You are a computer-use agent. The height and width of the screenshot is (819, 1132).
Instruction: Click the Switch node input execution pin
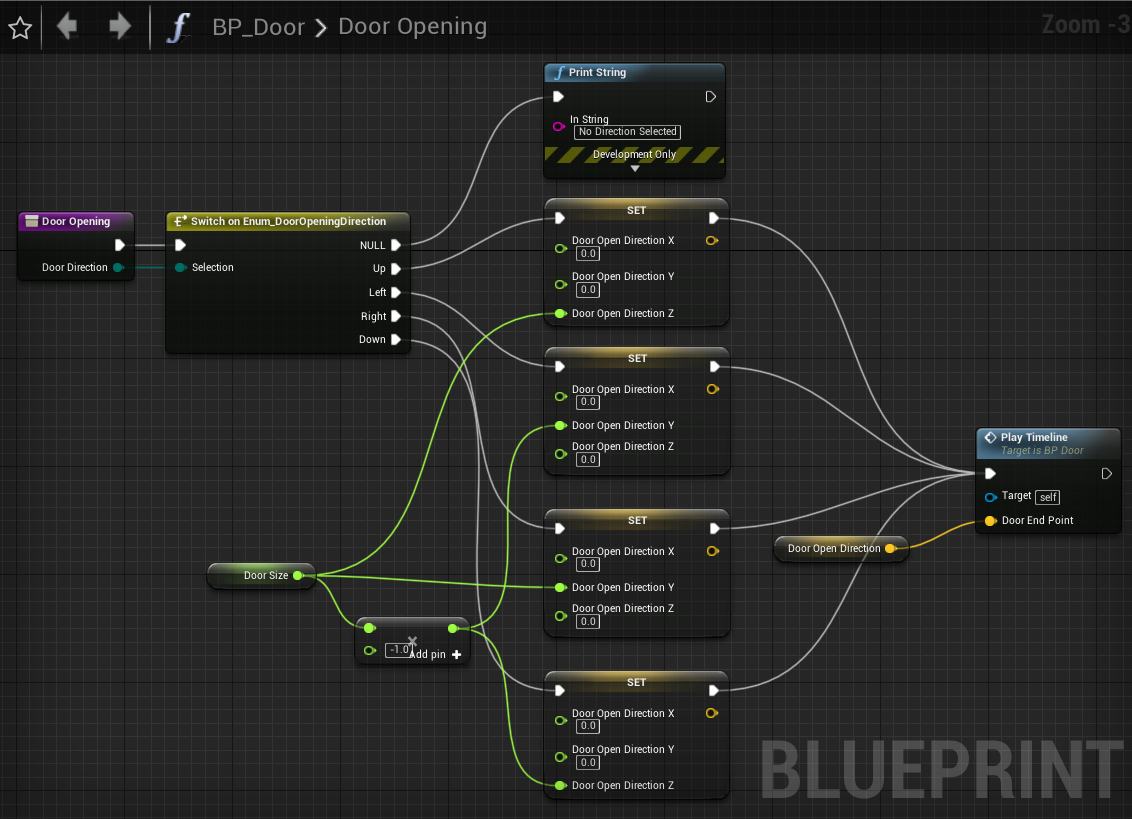[x=180, y=245]
